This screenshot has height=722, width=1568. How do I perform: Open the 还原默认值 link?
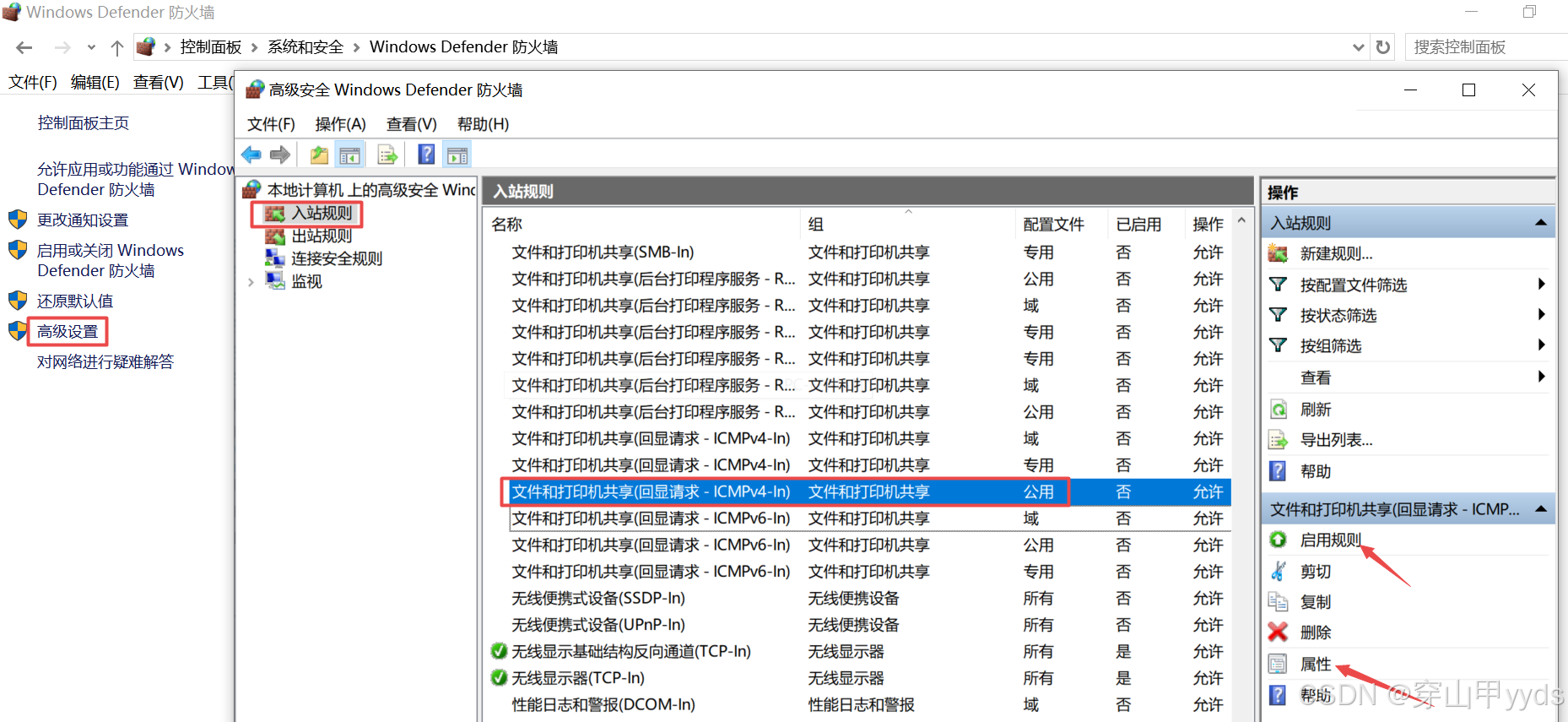point(75,301)
